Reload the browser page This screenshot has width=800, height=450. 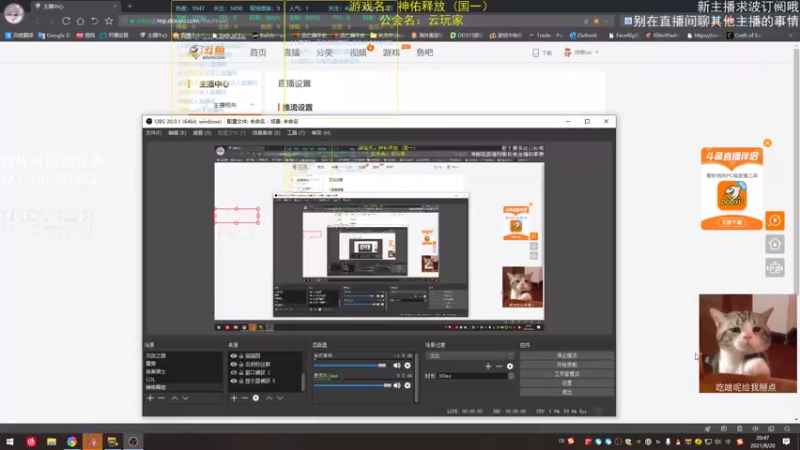pos(66,21)
